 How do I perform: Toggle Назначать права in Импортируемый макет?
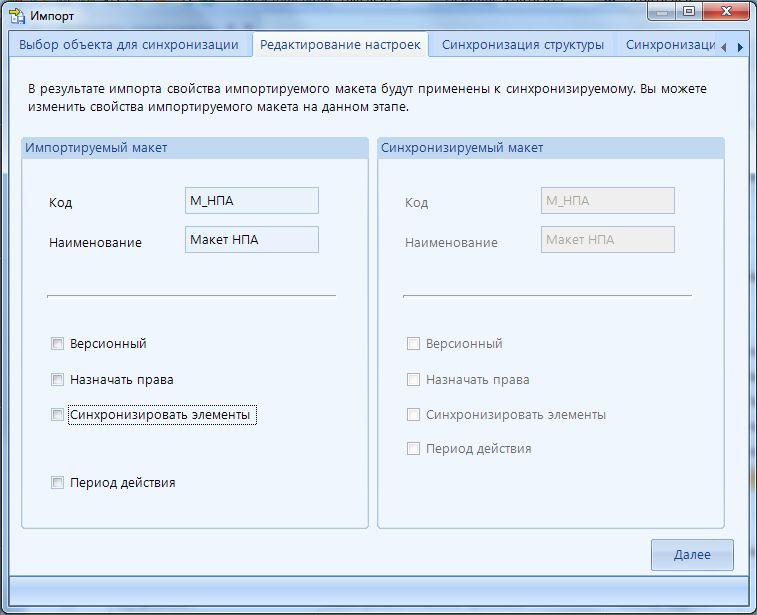[57, 380]
